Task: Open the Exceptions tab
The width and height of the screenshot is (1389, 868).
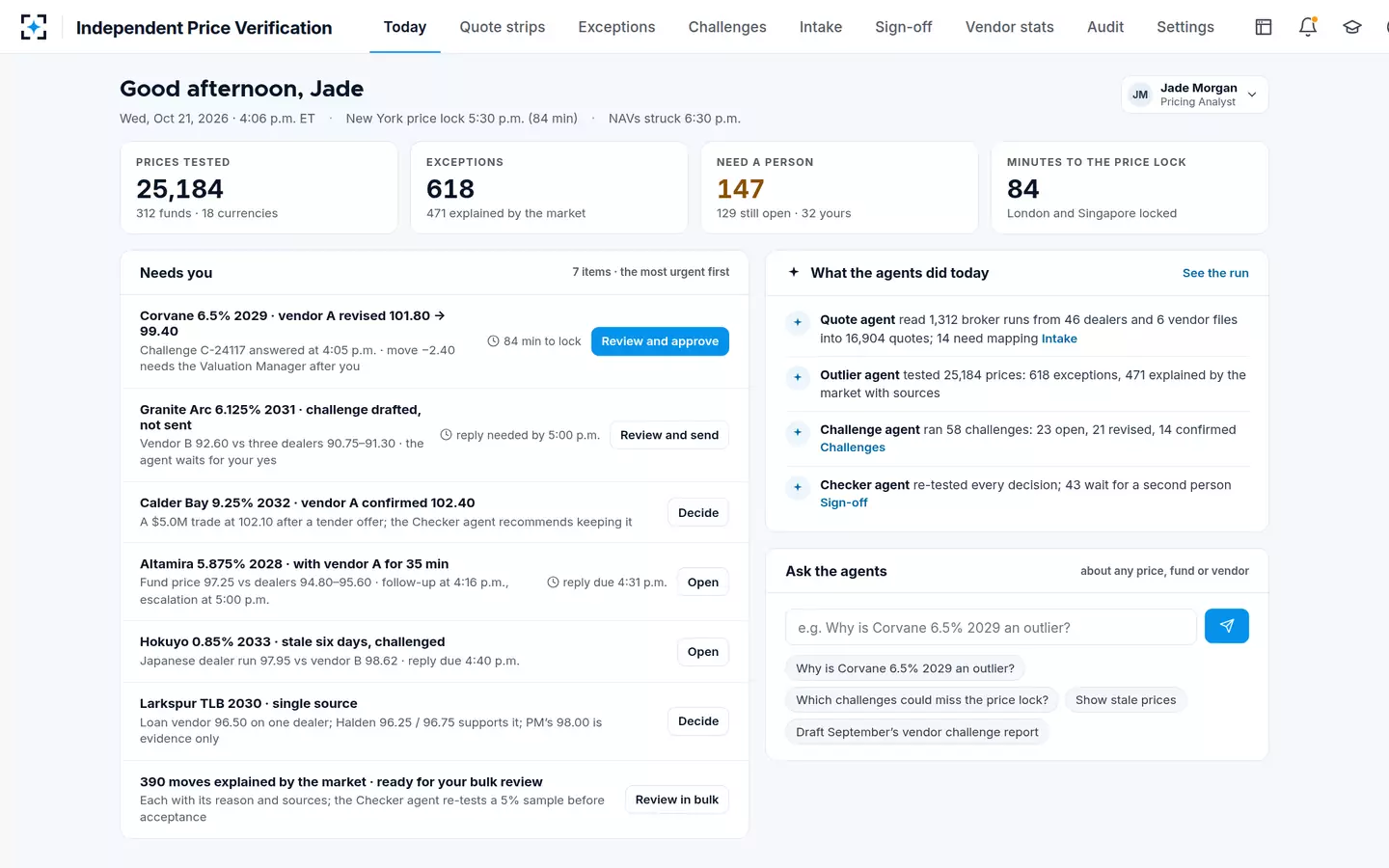Action: click(x=616, y=27)
